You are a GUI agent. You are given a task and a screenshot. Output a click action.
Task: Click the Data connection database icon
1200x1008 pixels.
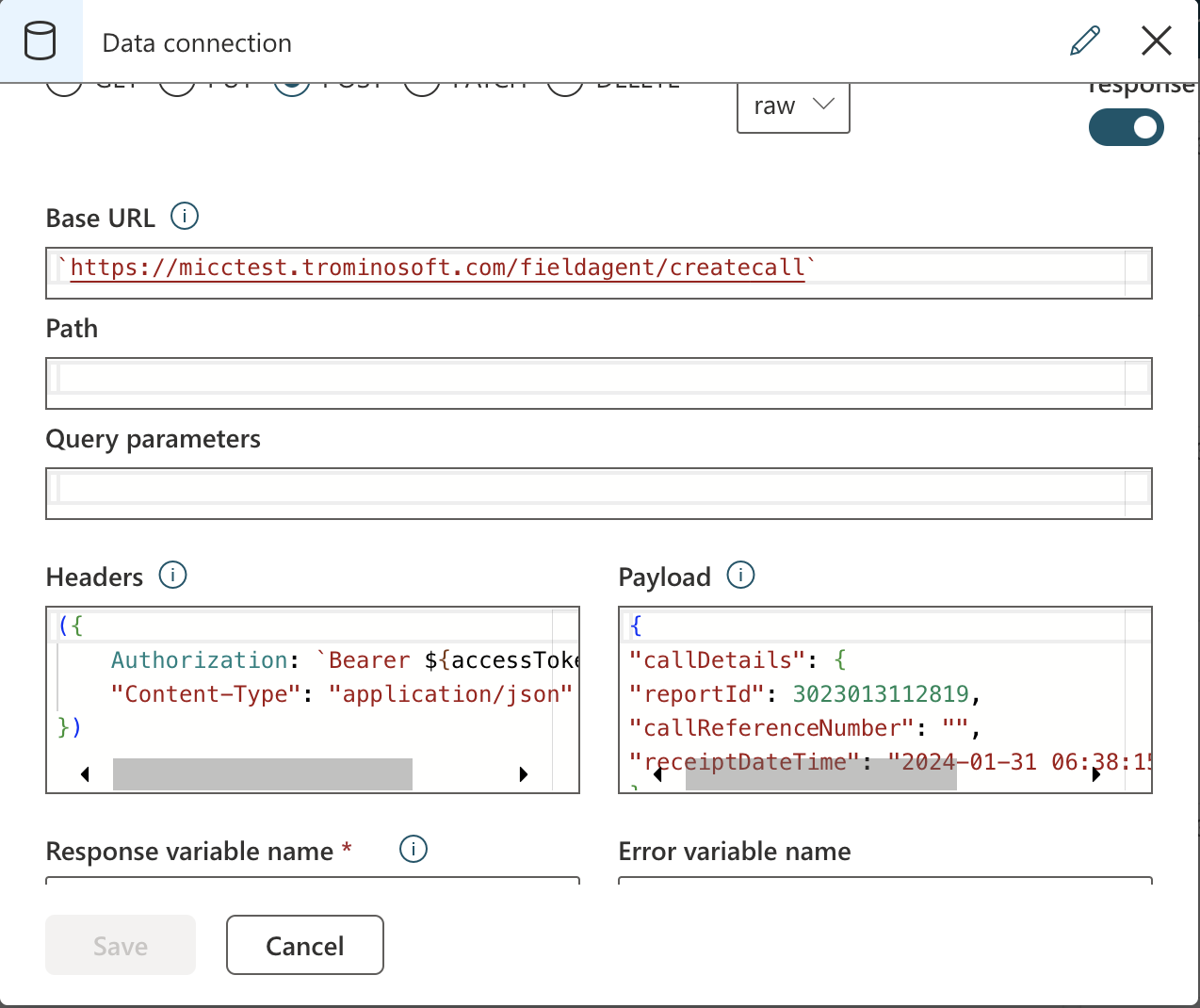(41, 41)
